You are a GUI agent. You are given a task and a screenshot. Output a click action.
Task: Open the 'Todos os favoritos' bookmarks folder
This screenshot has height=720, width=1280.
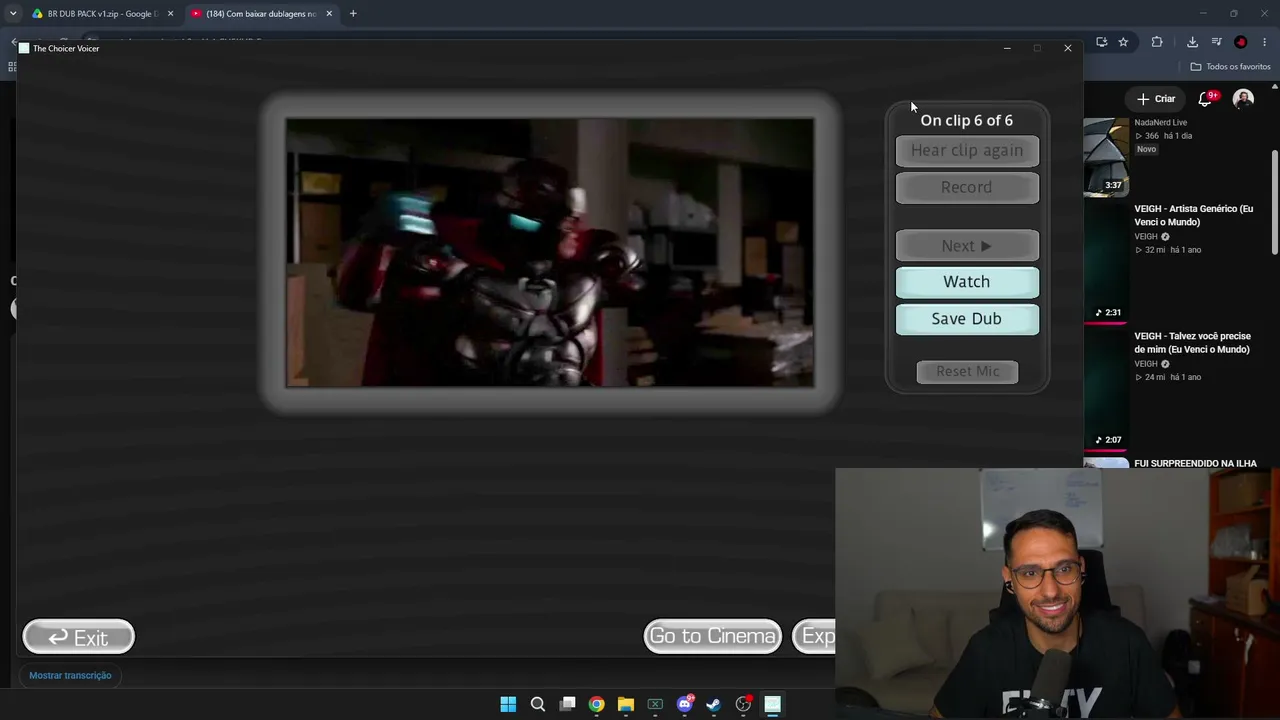(x=1229, y=67)
